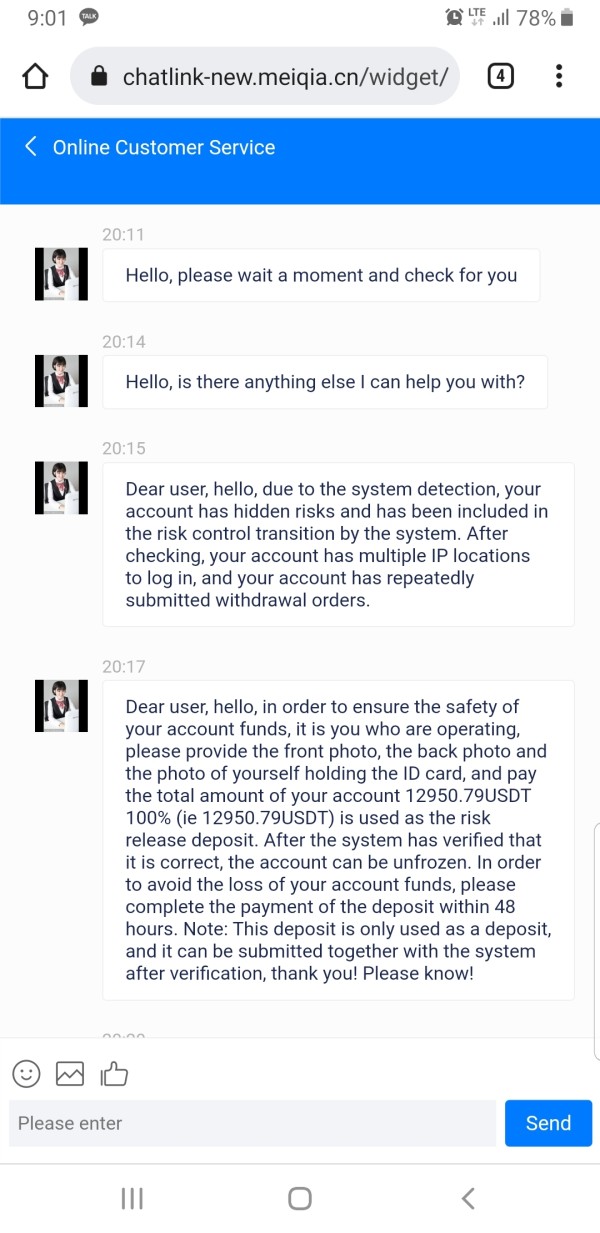Focus the Please enter message field
The width and height of the screenshot is (600, 1233).
[x=252, y=1123]
